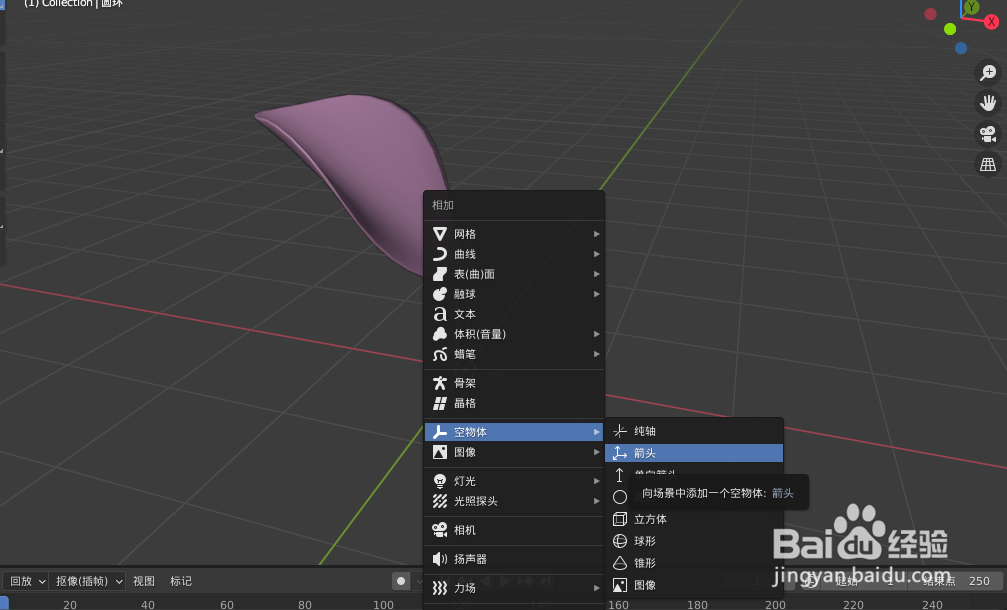The height and width of the screenshot is (610, 1007).
Task: Open the 视图 menu in the timeline header
Action: (142, 580)
